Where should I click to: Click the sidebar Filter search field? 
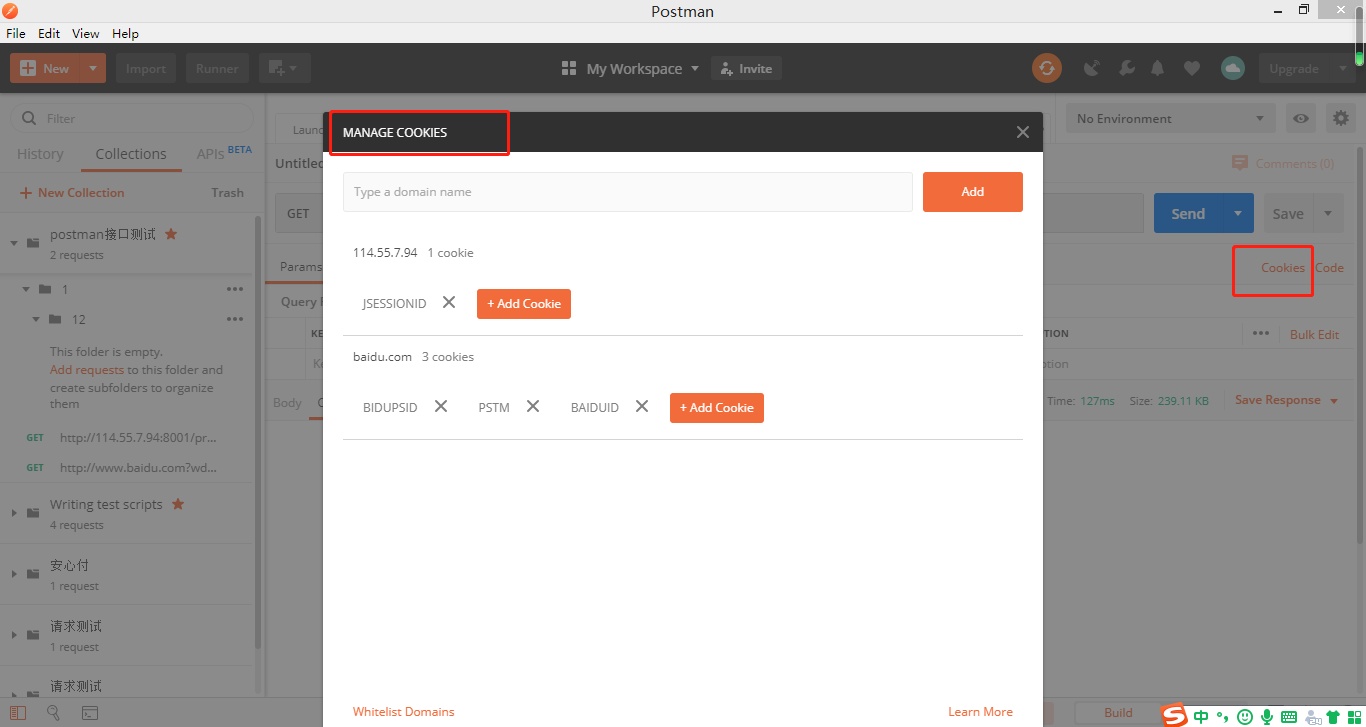(132, 118)
